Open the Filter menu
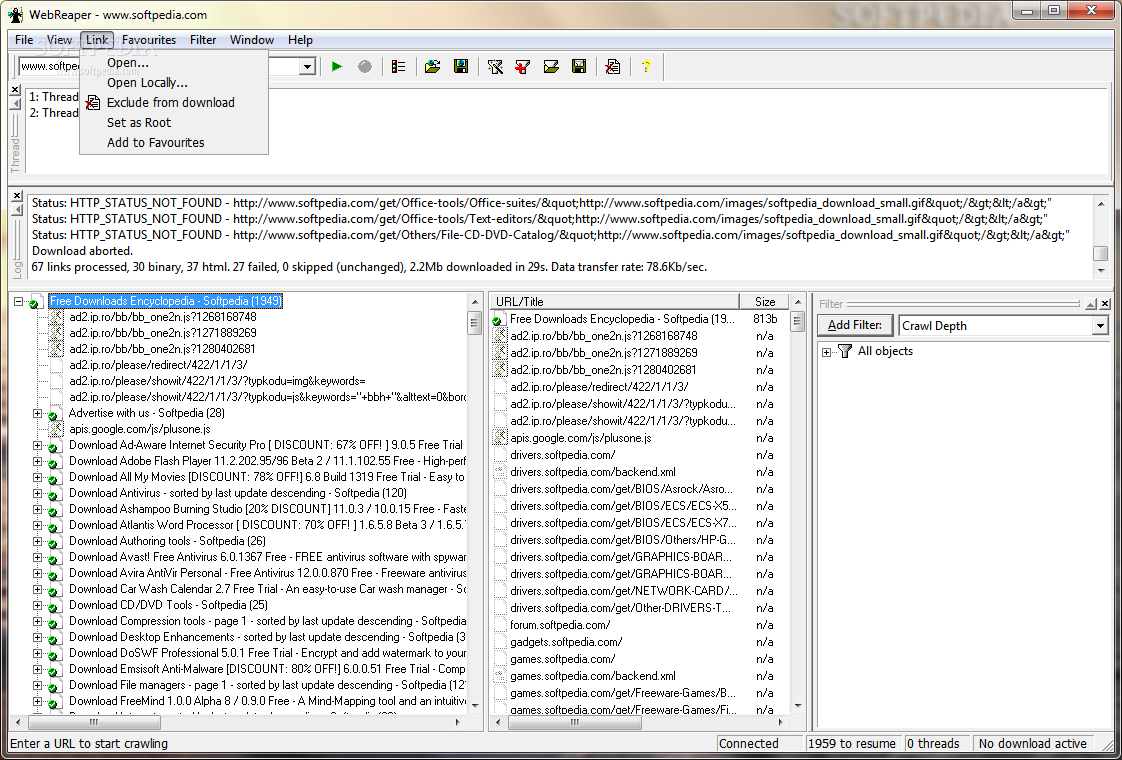Image resolution: width=1122 pixels, height=760 pixels. (203, 40)
